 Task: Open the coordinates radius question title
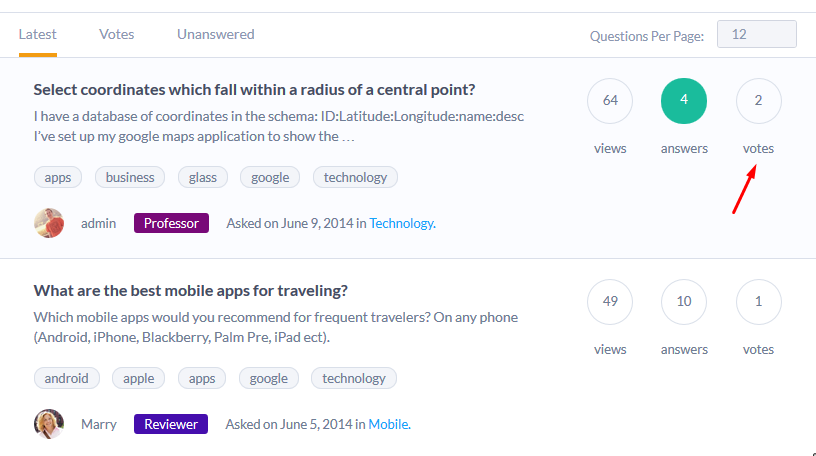pyautogui.click(x=254, y=89)
